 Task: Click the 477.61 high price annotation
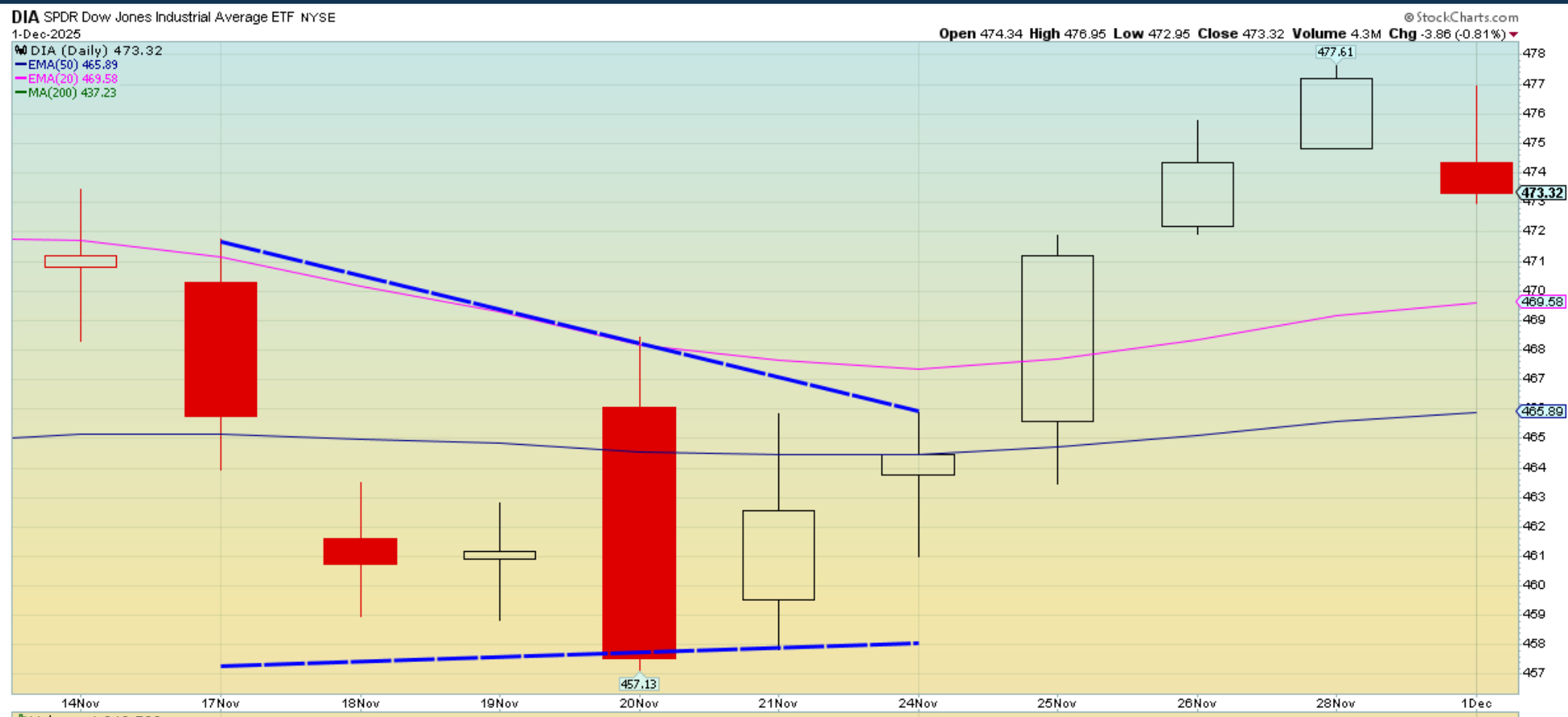point(1335,52)
